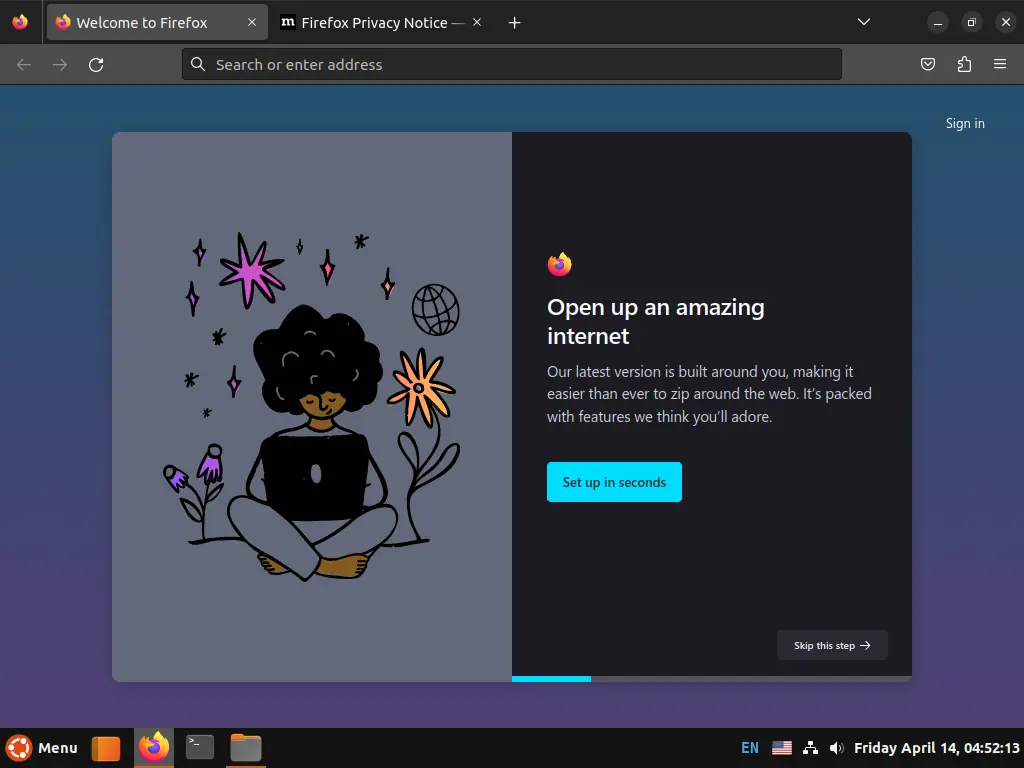Click the onboarding progress bar
Image resolution: width=1024 pixels, height=768 pixels.
[x=711, y=679]
